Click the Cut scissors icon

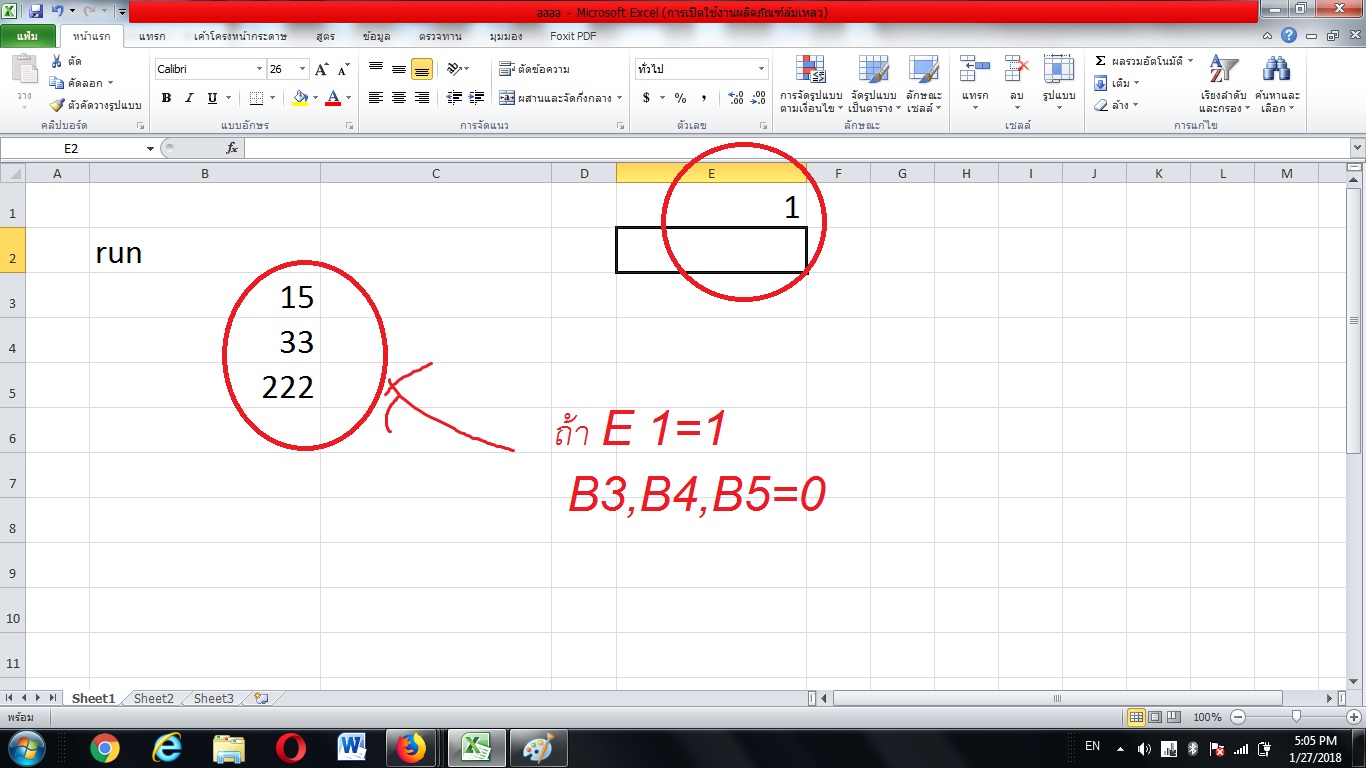tap(56, 62)
